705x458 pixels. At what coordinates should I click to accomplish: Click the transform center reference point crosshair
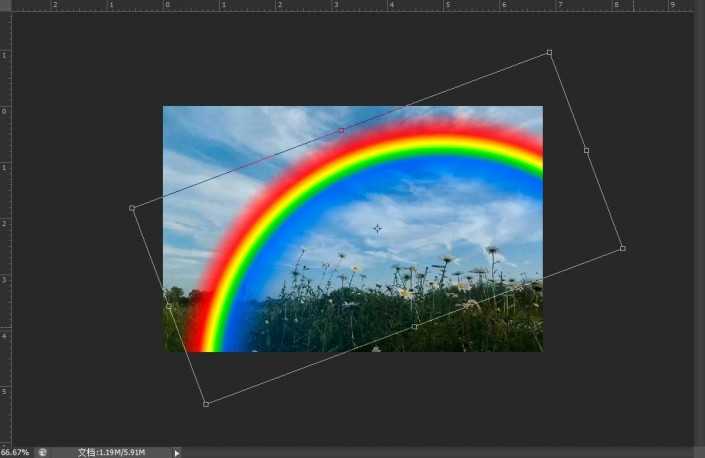coord(377,228)
